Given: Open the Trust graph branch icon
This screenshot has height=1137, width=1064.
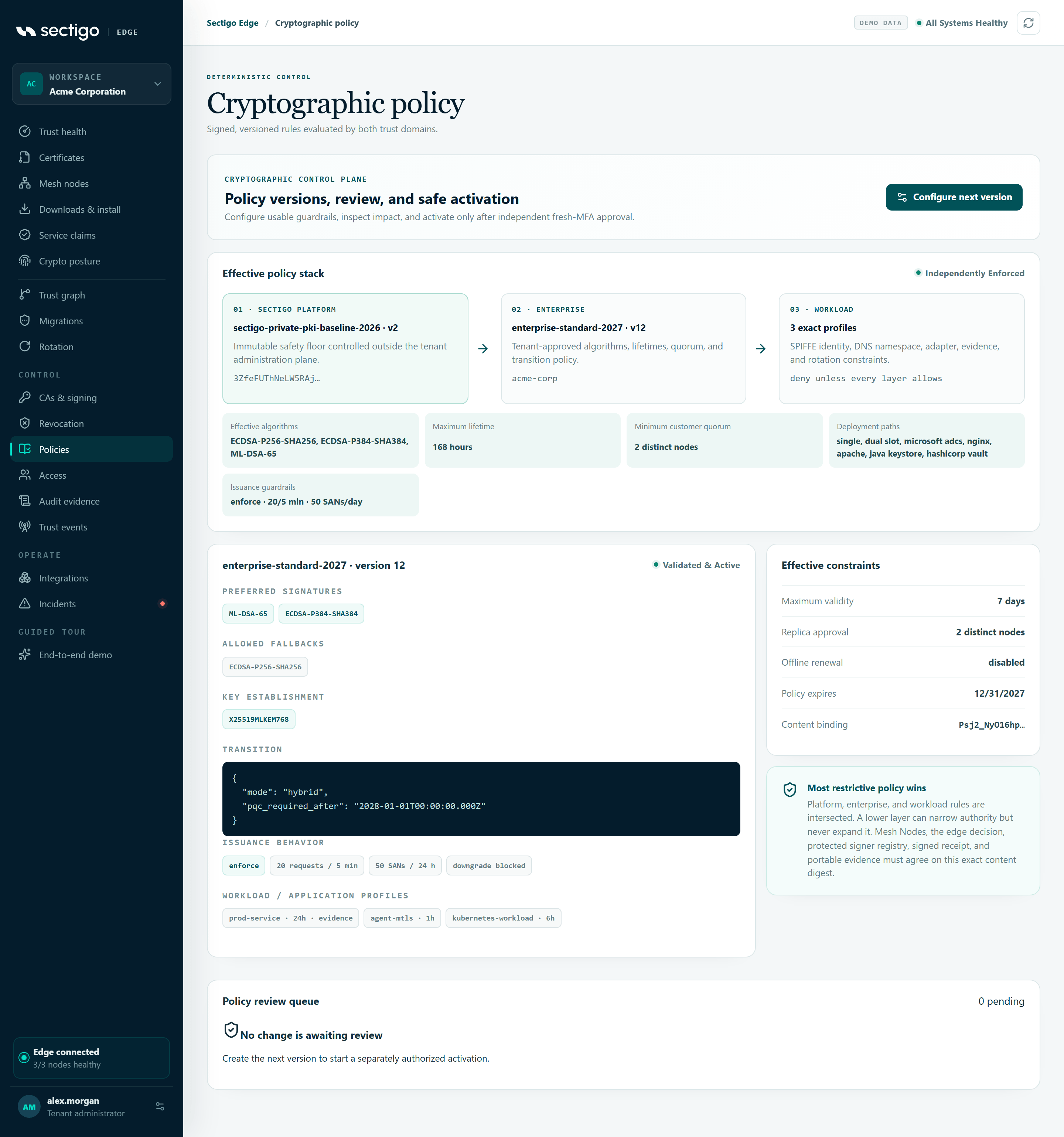Looking at the screenshot, I should point(25,294).
